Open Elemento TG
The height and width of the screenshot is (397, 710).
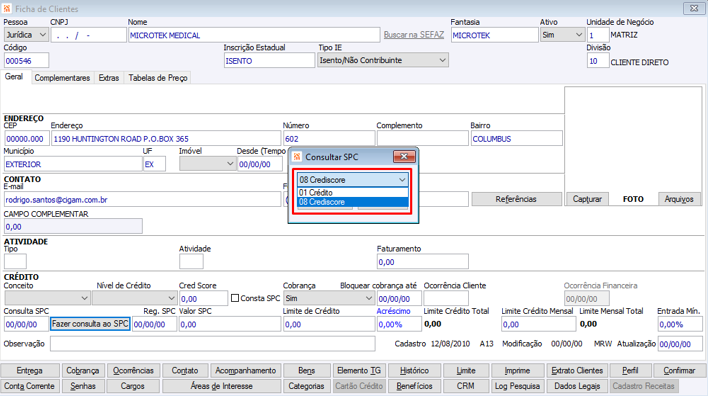pyautogui.click(x=359, y=371)
